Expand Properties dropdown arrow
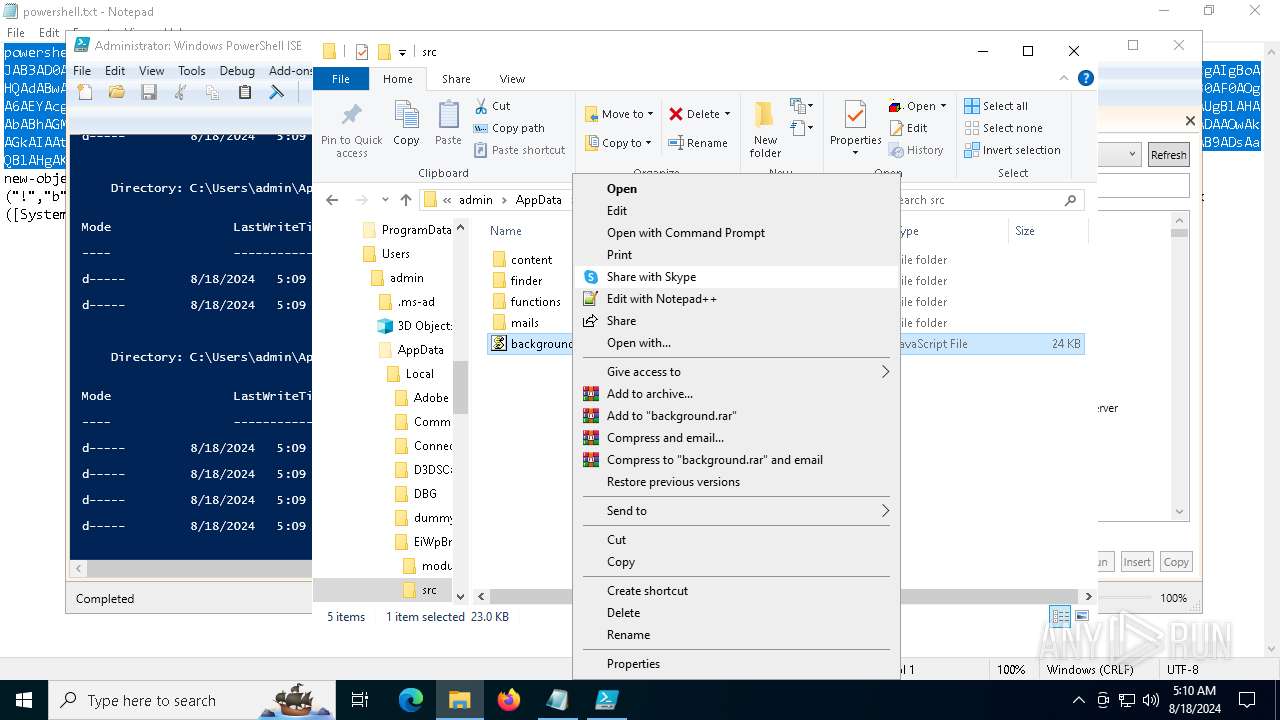This screenshot has height=720, width=1280. click(855, 152)
